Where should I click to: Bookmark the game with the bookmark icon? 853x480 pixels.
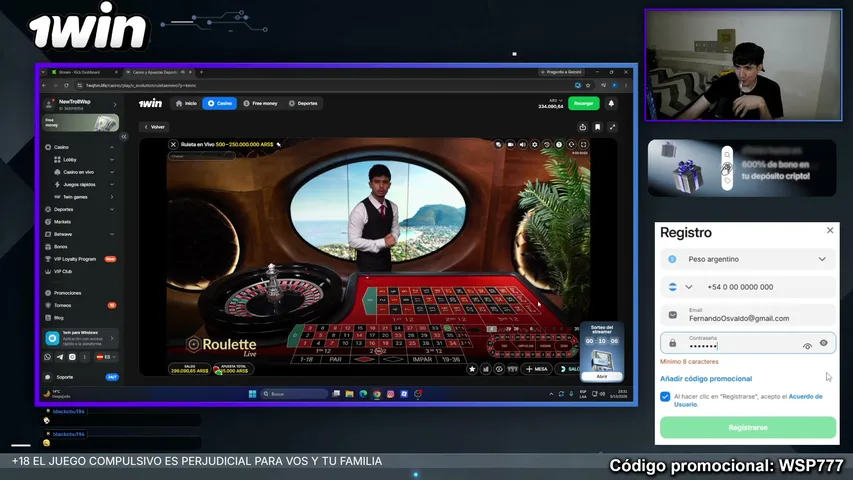[x=597, y=127]
